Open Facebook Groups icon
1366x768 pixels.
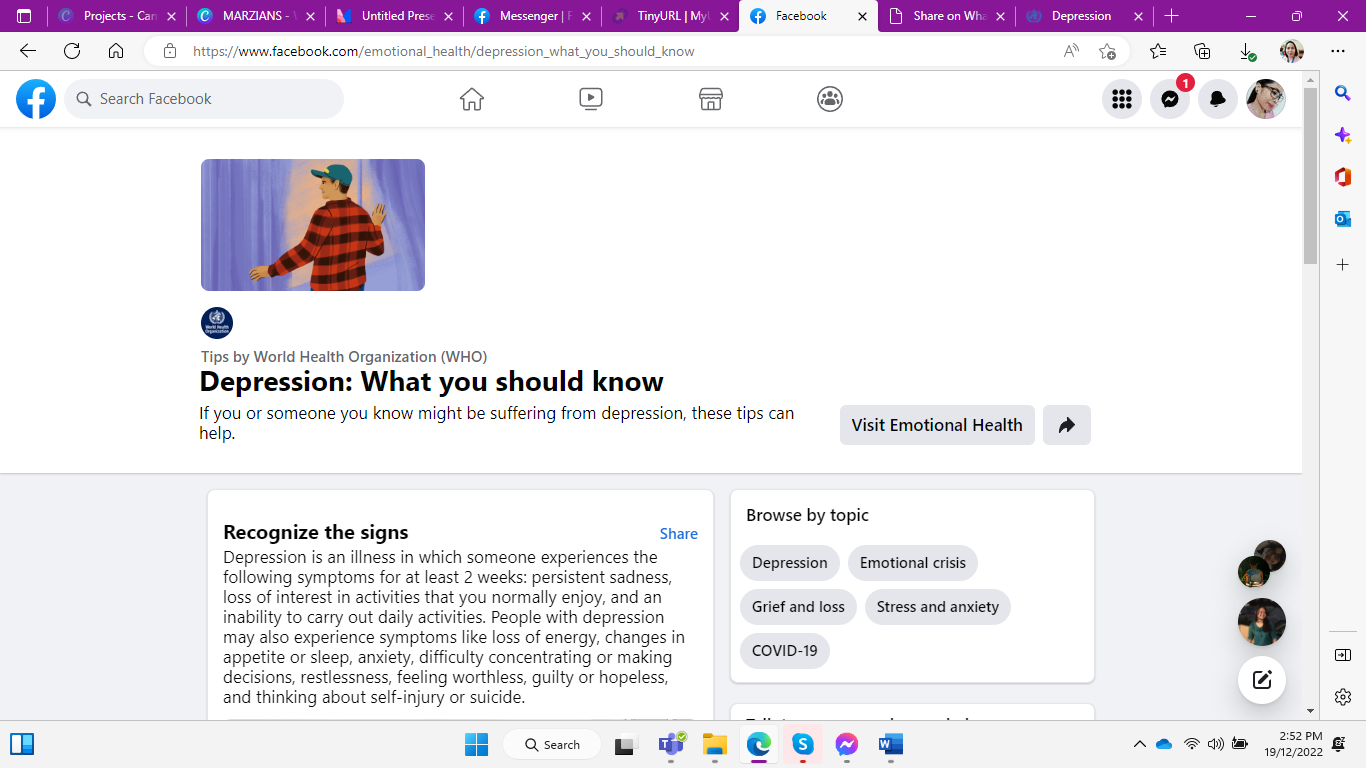pos(830,99)
